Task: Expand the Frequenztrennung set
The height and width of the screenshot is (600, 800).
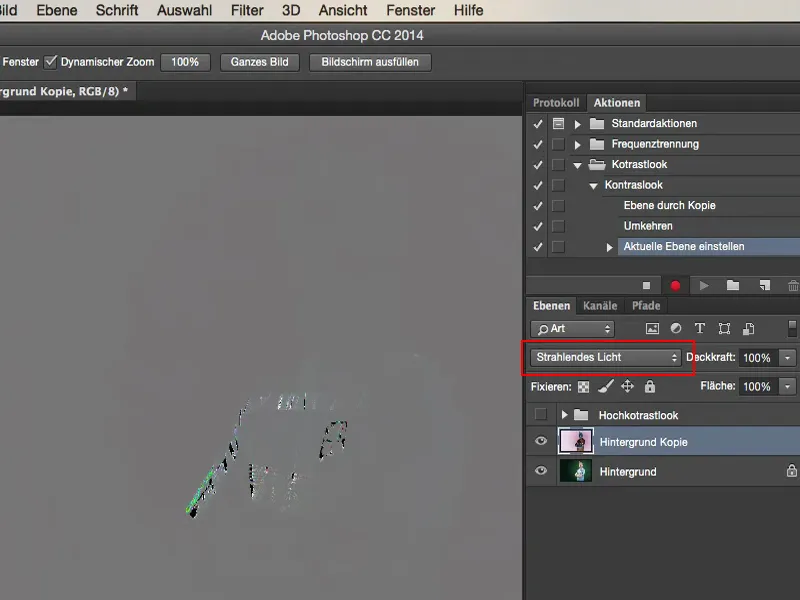Action: pos(578,144)
